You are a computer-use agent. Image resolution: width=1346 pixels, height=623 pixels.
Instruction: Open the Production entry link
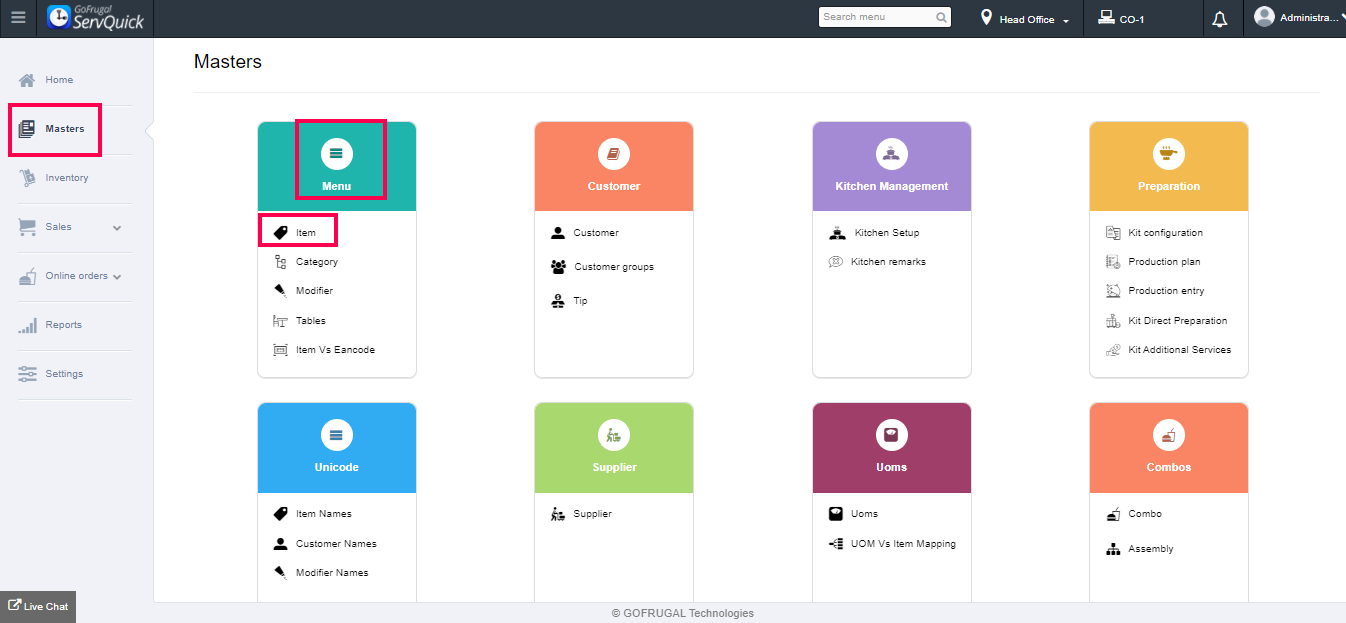(1166, 291)
